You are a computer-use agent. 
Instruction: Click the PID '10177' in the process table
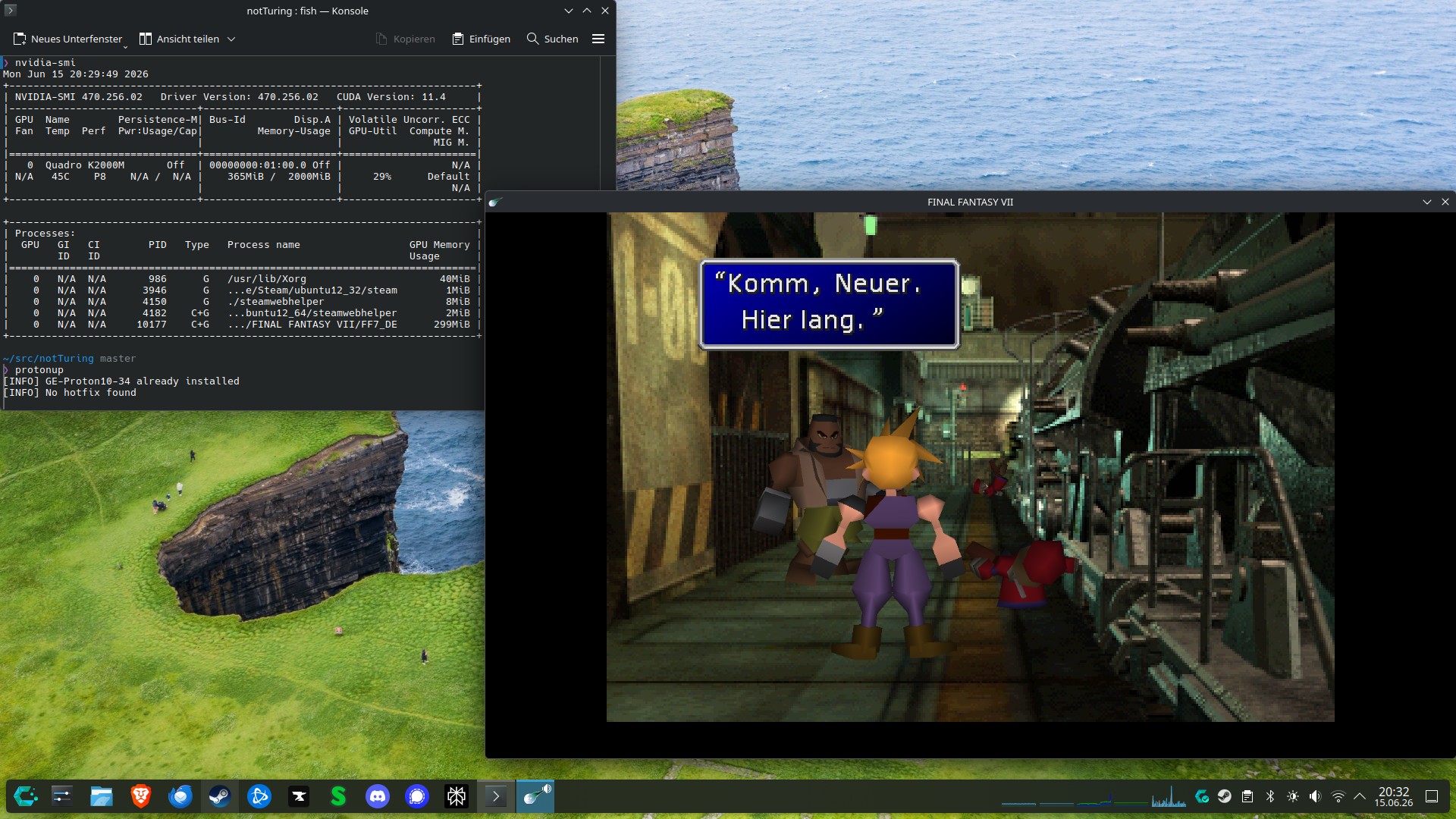click(x=152, y=325)
